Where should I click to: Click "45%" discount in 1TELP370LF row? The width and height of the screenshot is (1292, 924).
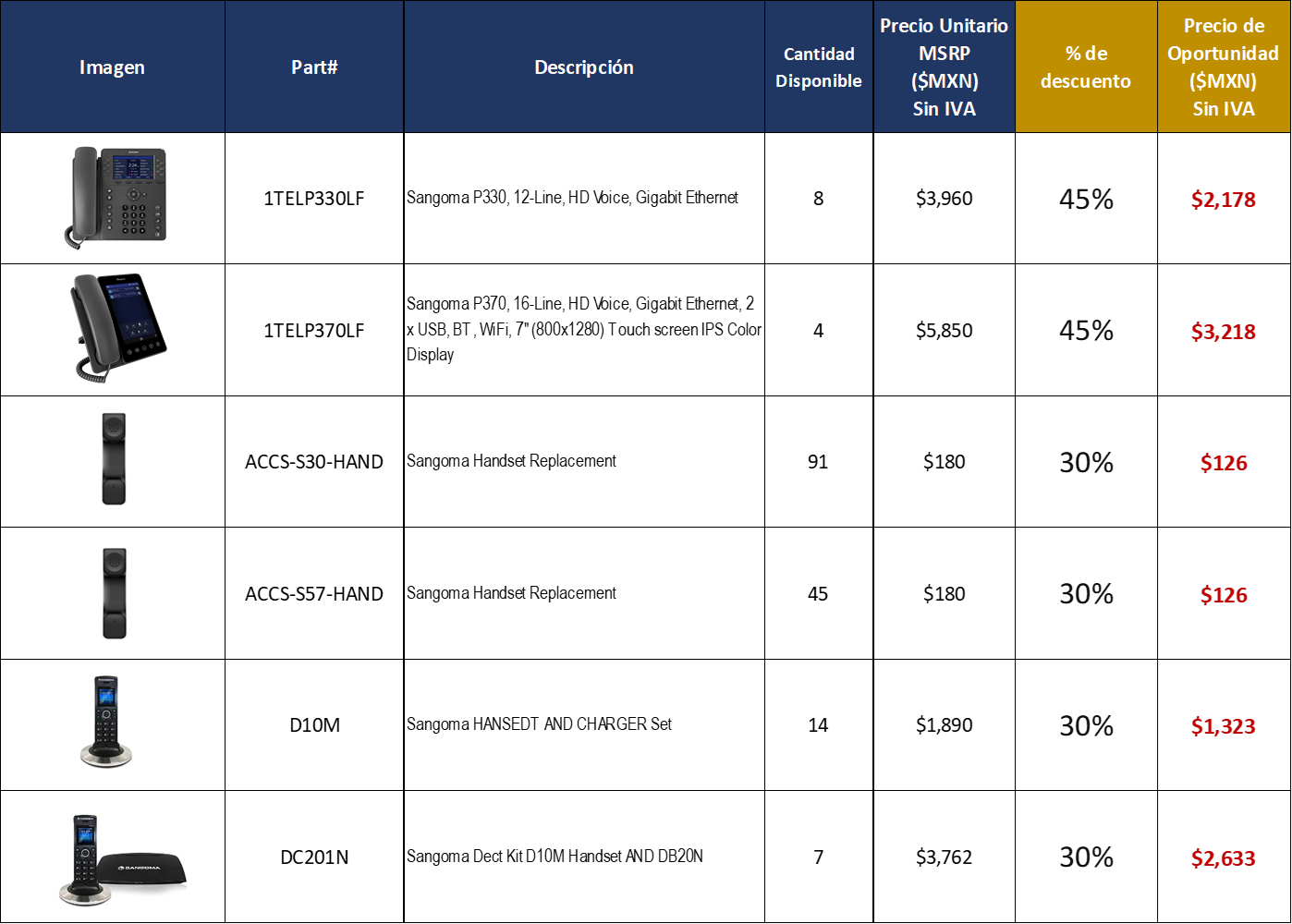coord(1086,331)
